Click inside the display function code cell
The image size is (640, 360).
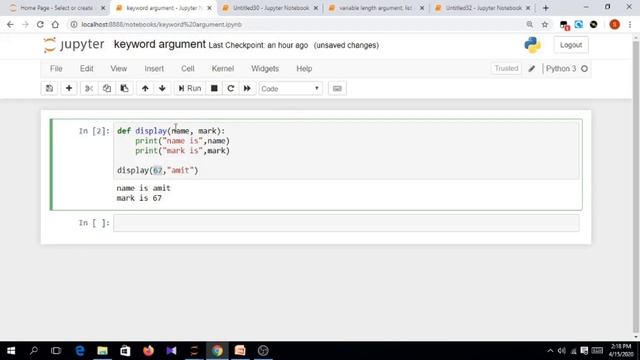346,150
